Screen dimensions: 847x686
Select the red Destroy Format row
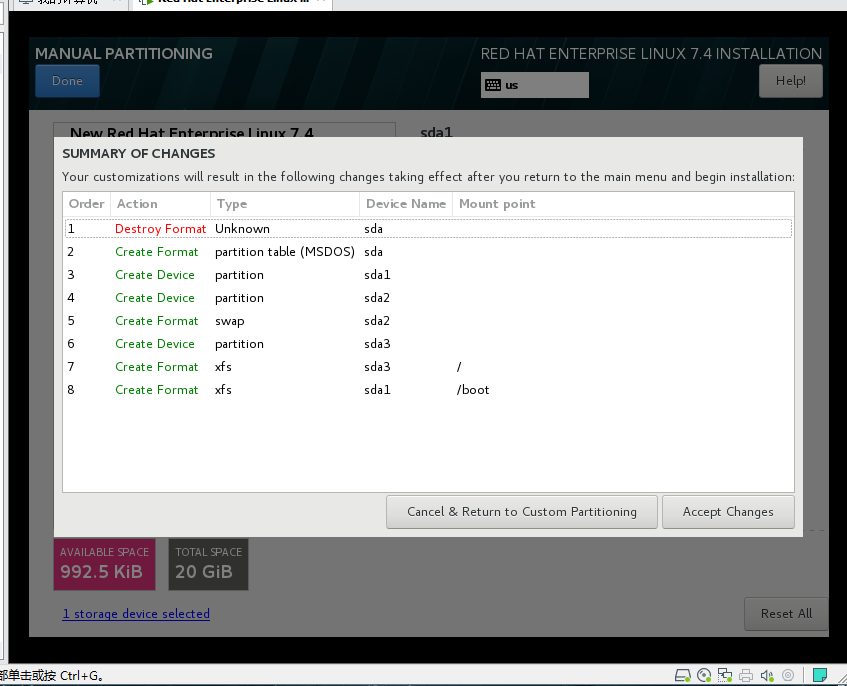click(x=428, y=228)
